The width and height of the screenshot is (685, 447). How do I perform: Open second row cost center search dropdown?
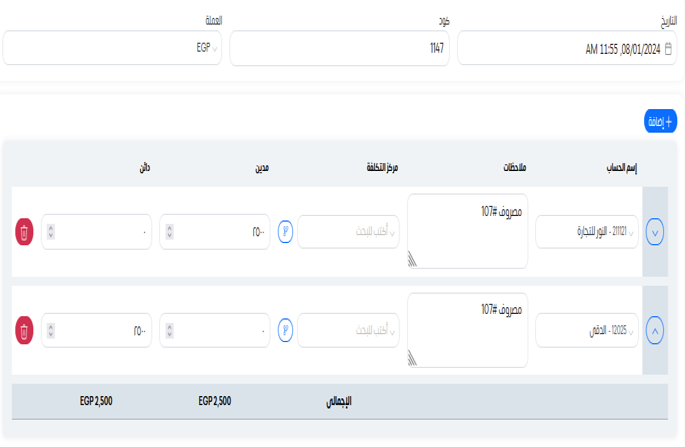coord(348,329)
